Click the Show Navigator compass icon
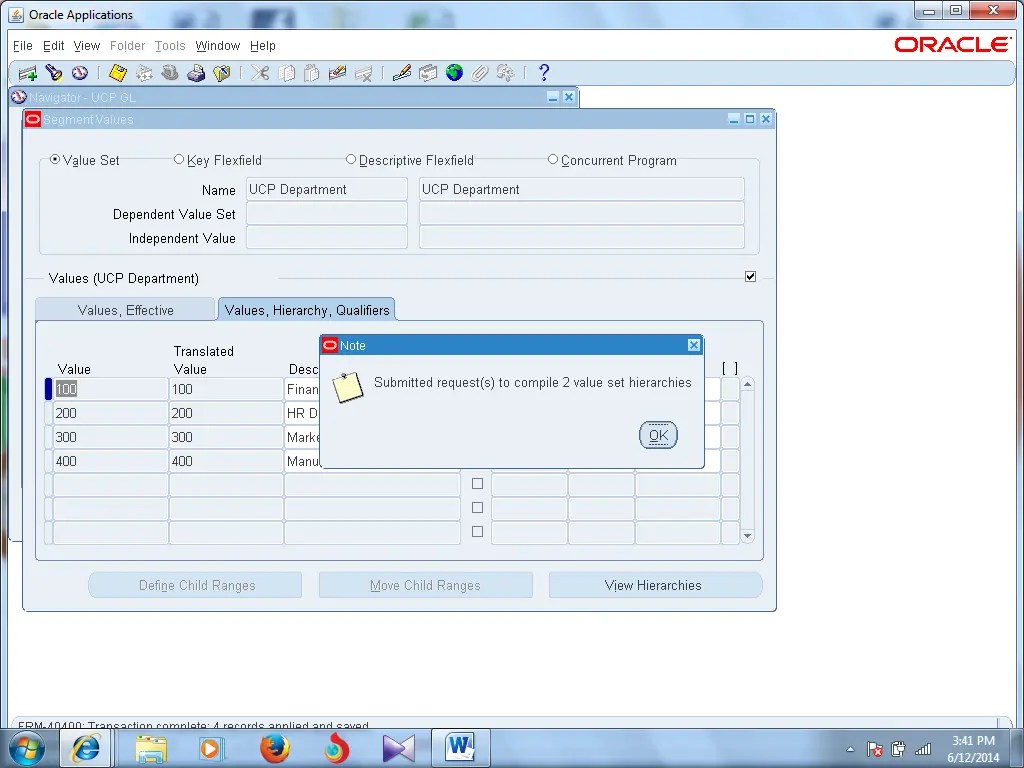This screenshot has width=1024, height=768. click(80, 73)
